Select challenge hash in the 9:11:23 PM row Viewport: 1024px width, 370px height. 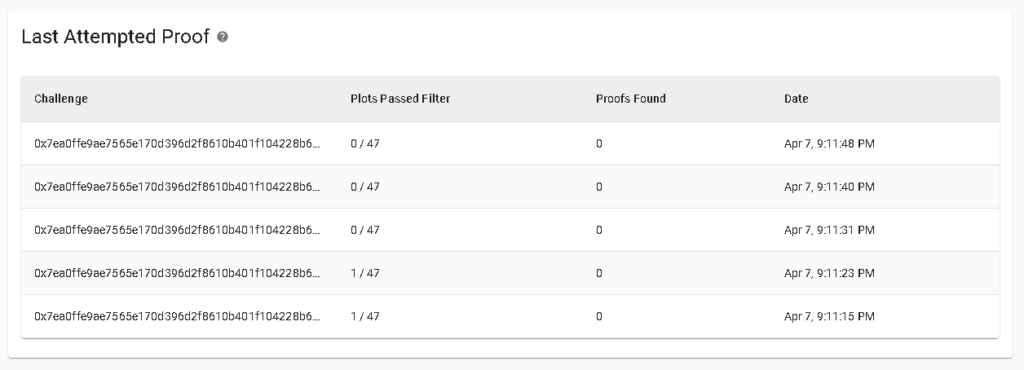tap(178, 273)
